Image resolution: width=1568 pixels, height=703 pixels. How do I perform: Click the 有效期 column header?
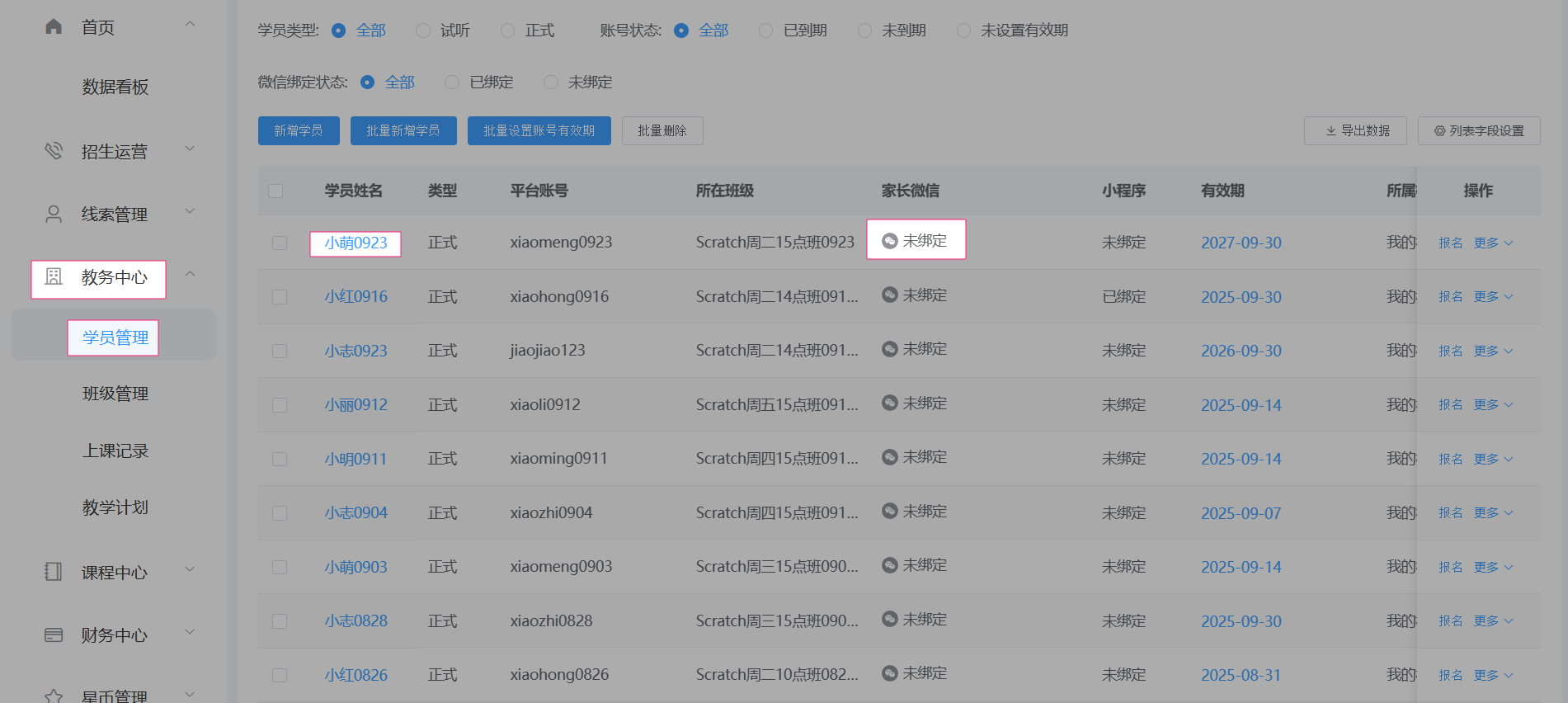click(x=1222, y=191)
